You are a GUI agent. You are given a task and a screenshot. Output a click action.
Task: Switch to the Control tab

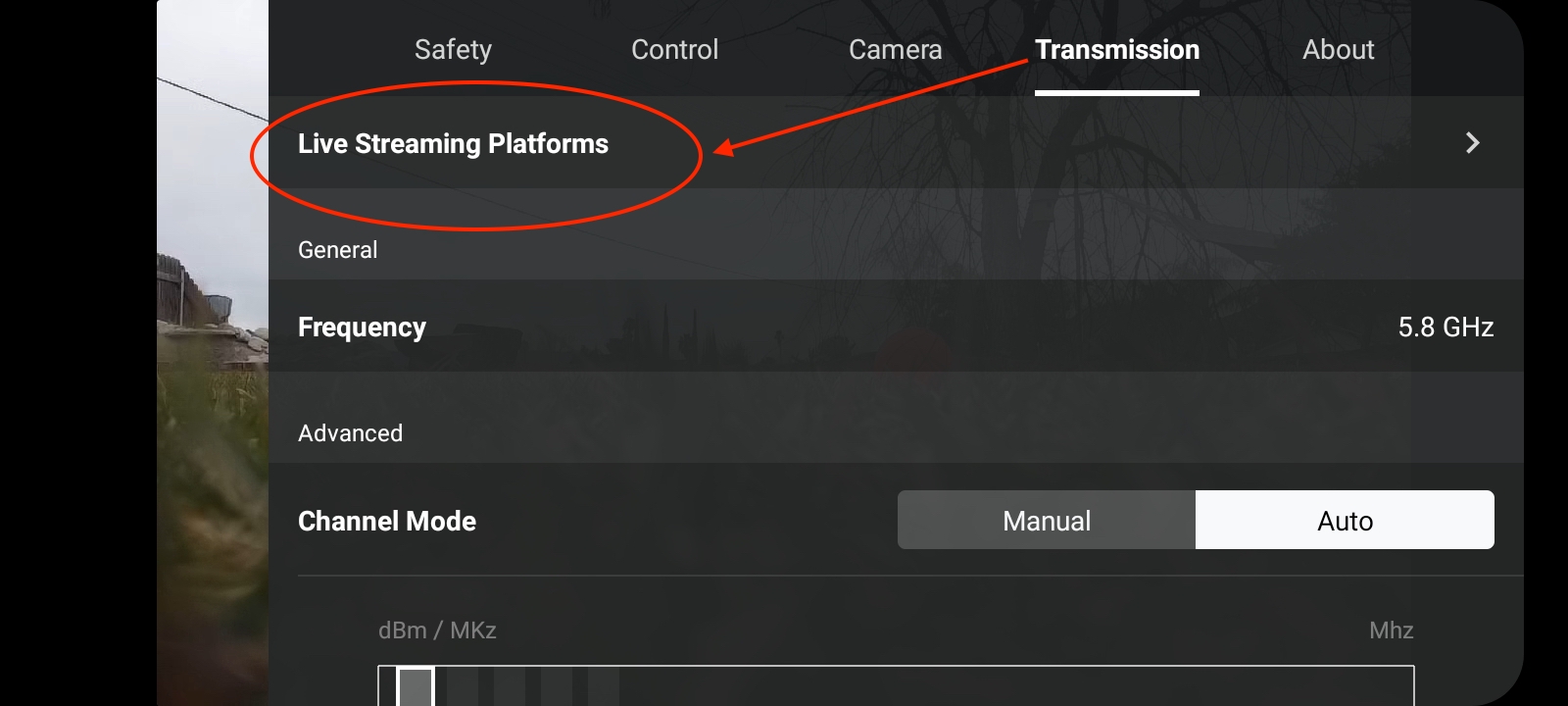[674, 50]
